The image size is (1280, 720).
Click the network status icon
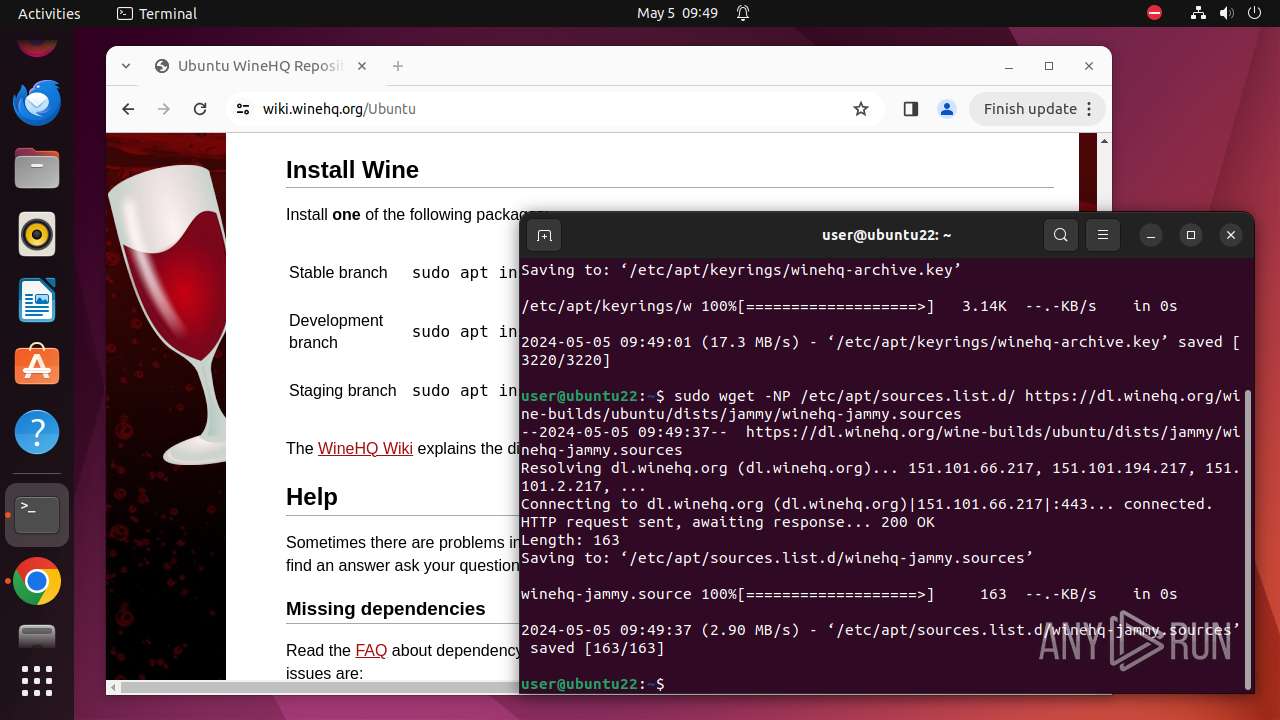coord(1199,13)
